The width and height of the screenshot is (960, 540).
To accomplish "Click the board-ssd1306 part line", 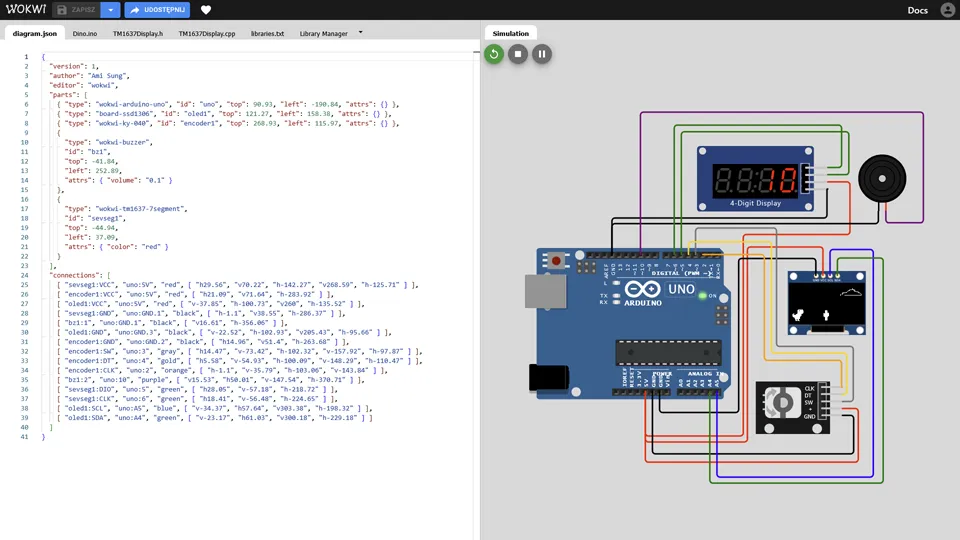I will point(224,114).
